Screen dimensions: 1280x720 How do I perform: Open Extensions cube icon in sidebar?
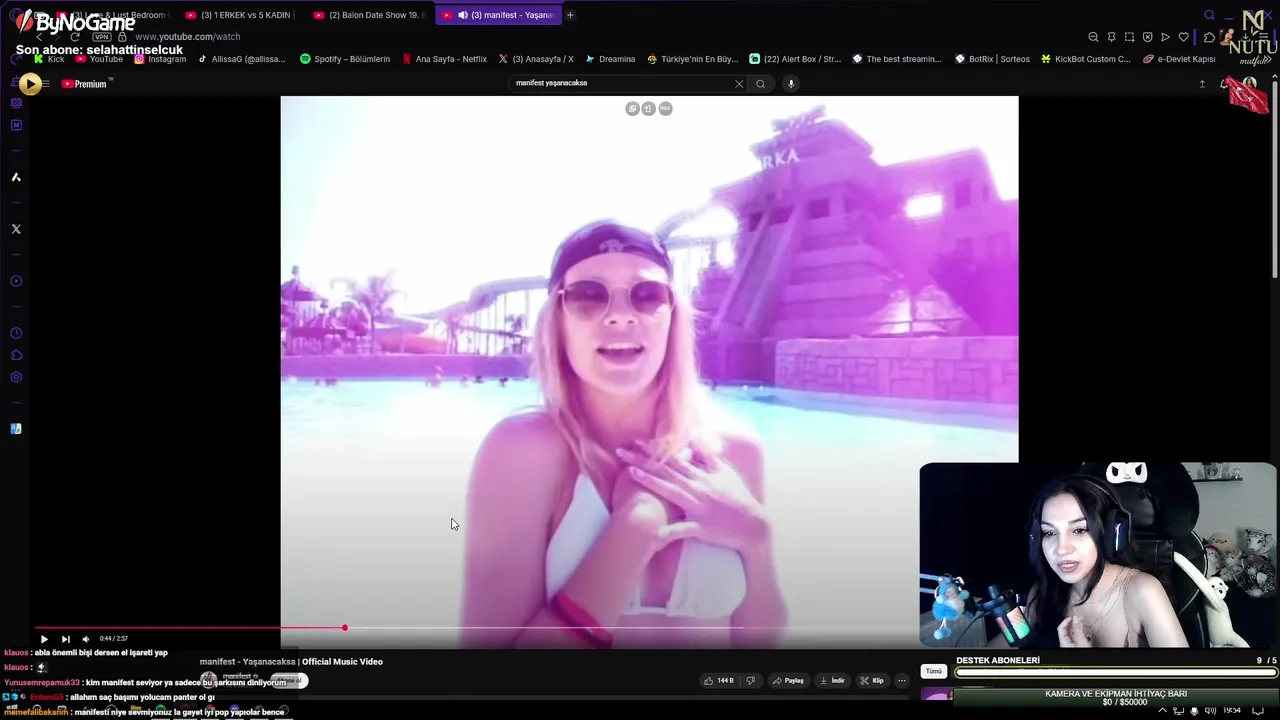pyautogui.click(x=16, y=355)
